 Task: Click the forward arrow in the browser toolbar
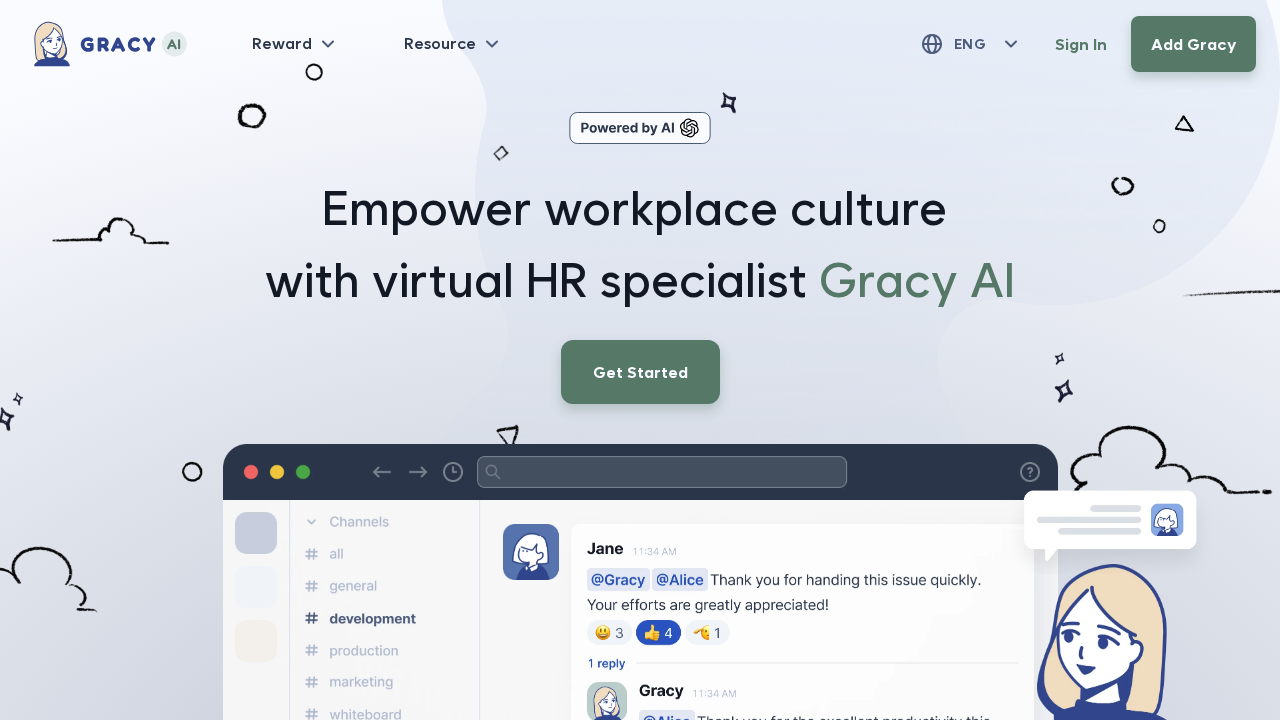pos(418,471)
